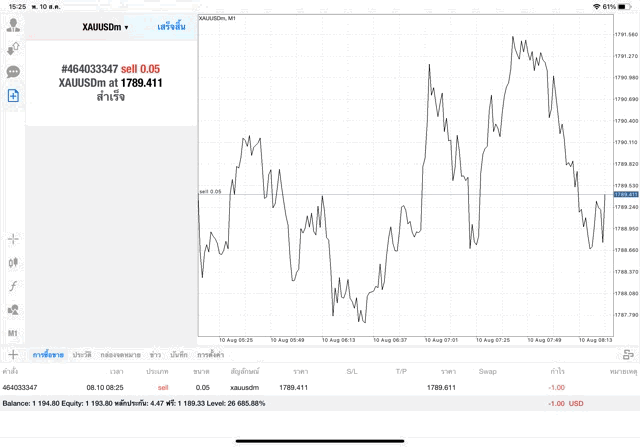Image resolution: width=640 pixels, height=447 pixels.
Task: Click the sell 0.05 order line on chart
Action: (400, 193)
